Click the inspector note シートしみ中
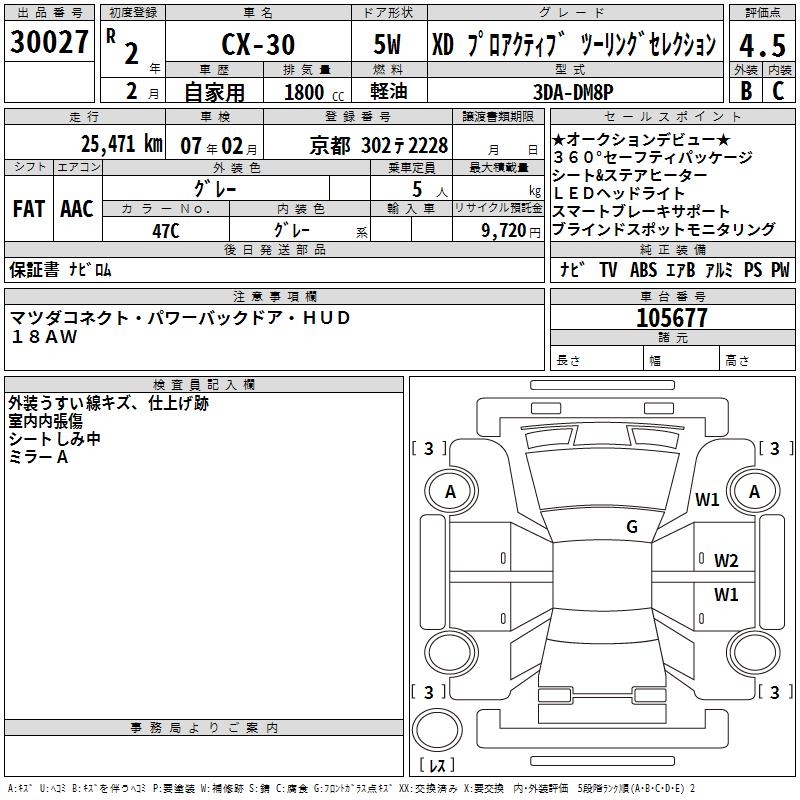Screen dimensions: 800x800 tap(55, 439)
